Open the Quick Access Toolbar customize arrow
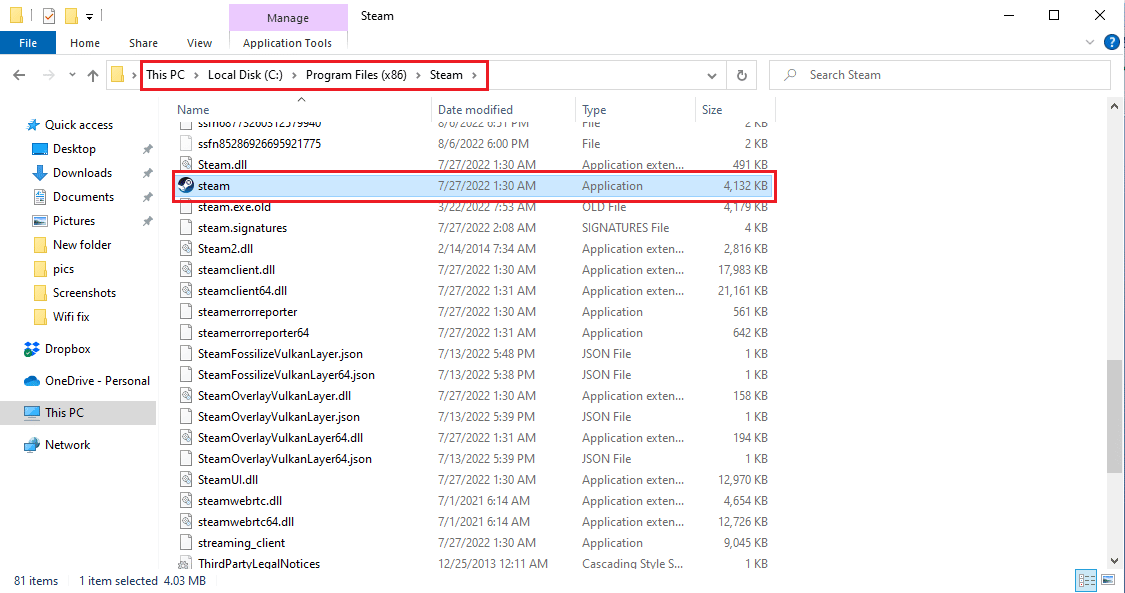 coord(89,16)
